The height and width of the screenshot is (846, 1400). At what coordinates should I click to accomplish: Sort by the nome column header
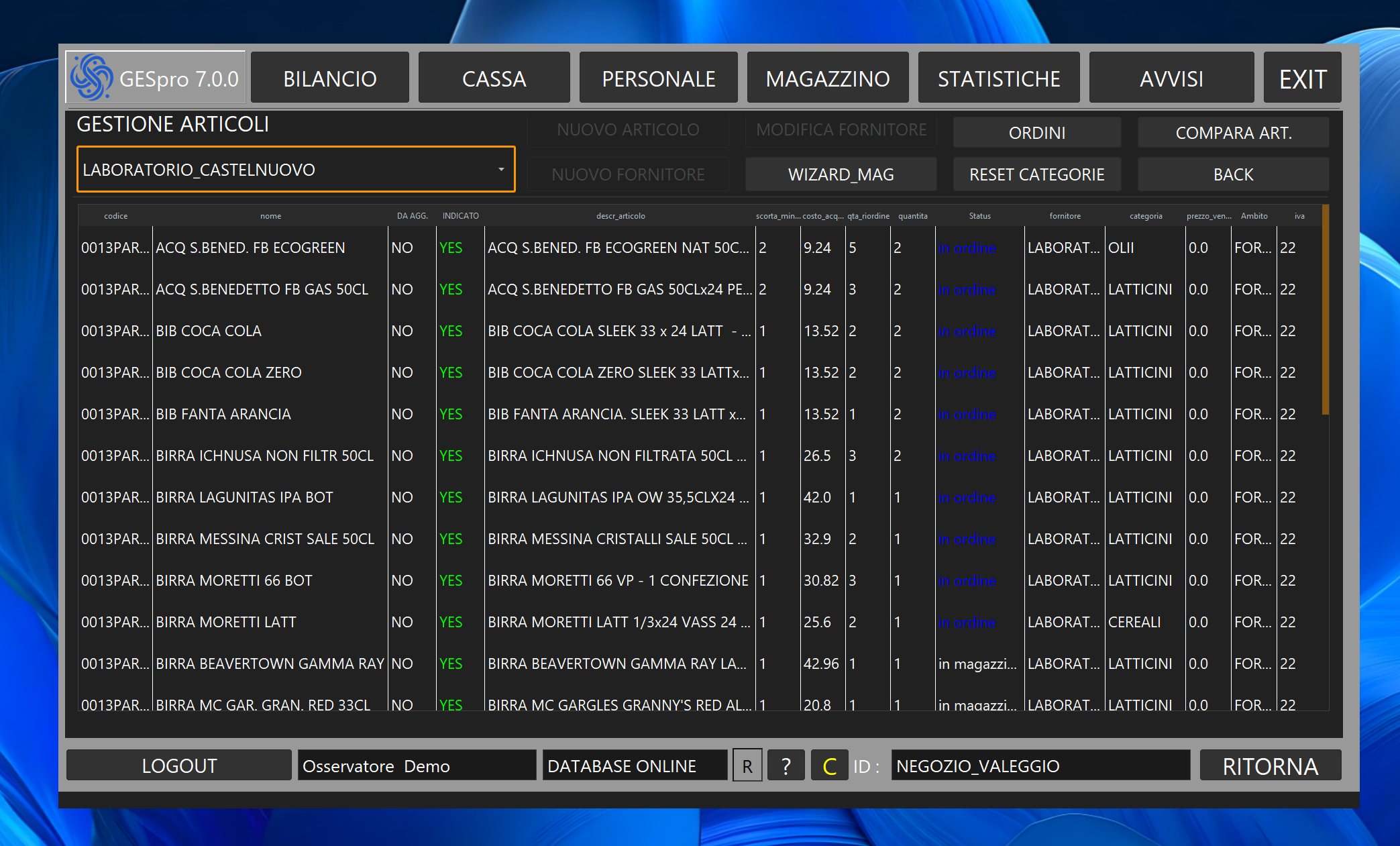[x=270, y=216]
